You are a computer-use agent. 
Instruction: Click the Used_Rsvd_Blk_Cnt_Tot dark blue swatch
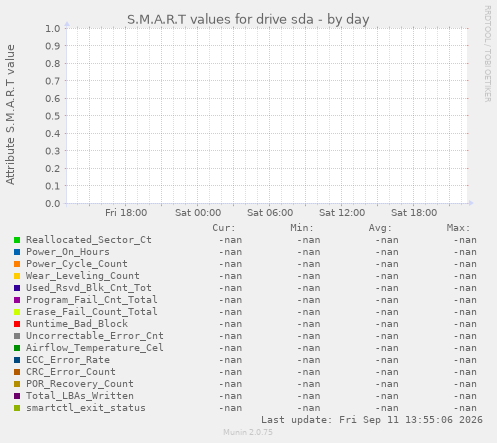[17, 288]
